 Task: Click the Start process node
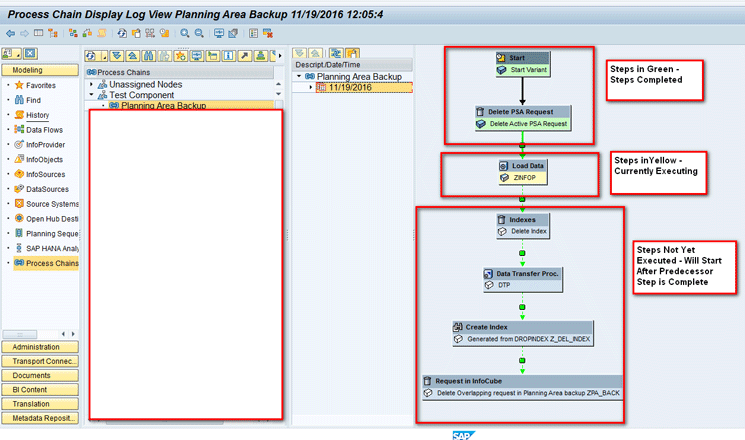(523, 64)
